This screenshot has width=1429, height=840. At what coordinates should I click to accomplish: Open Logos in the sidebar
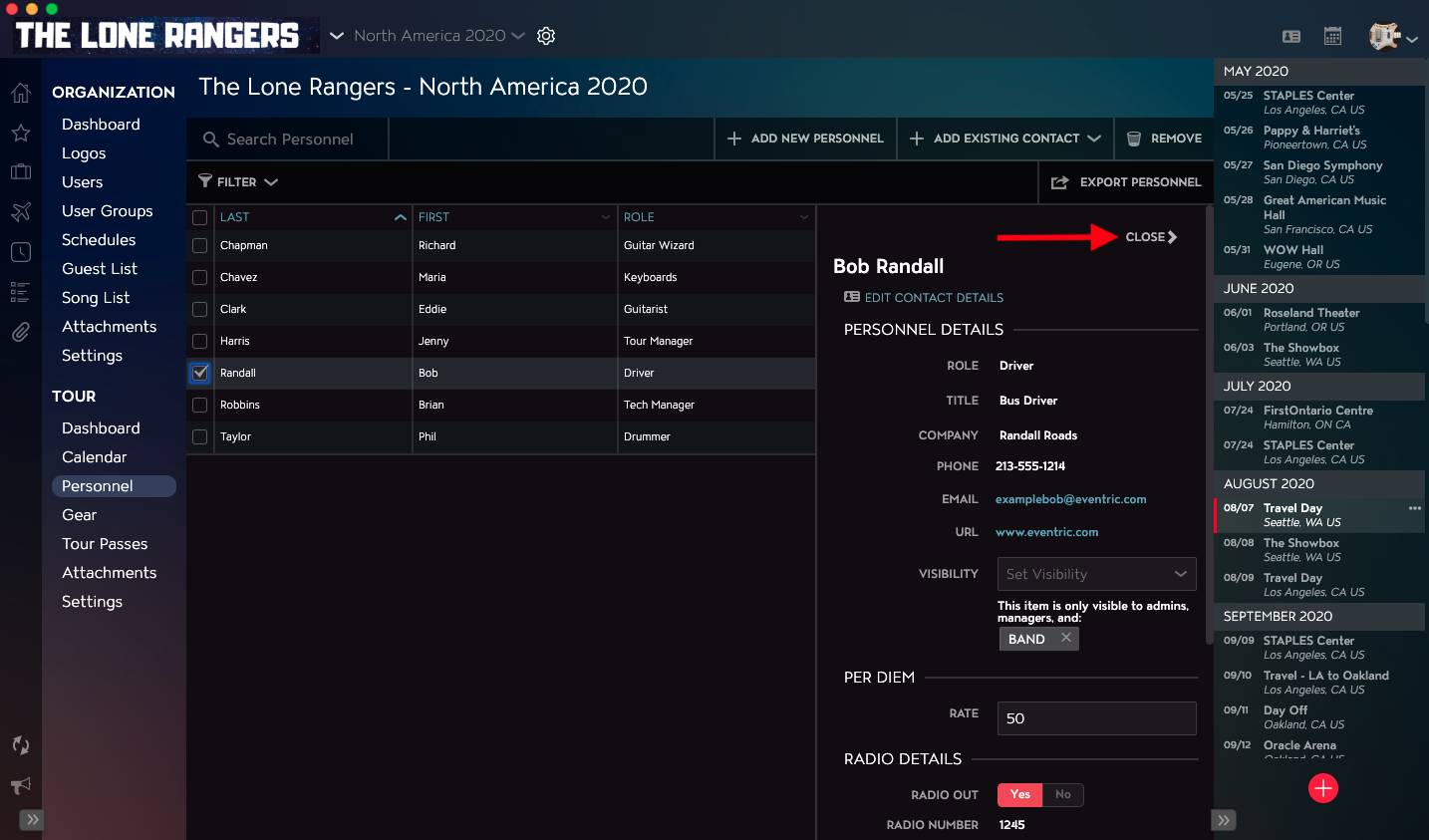point(84,153)
